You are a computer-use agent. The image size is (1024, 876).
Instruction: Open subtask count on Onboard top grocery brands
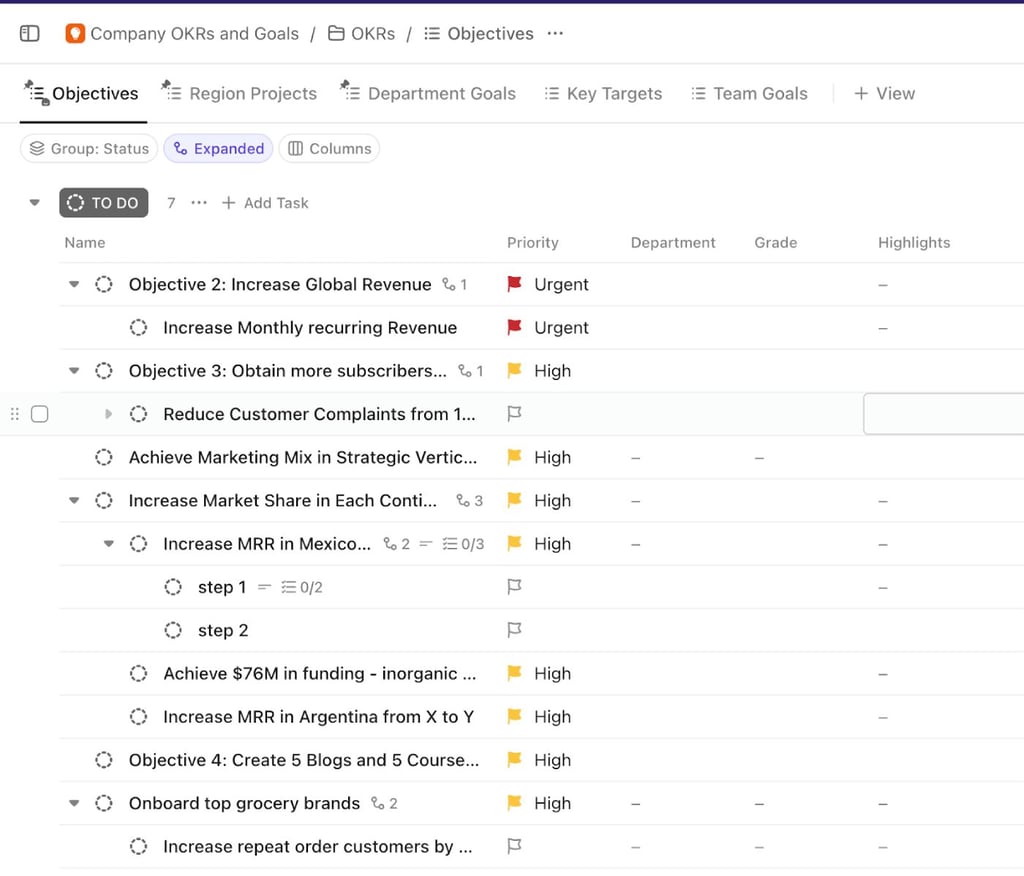pyautogui.click(x=384, y=803)
